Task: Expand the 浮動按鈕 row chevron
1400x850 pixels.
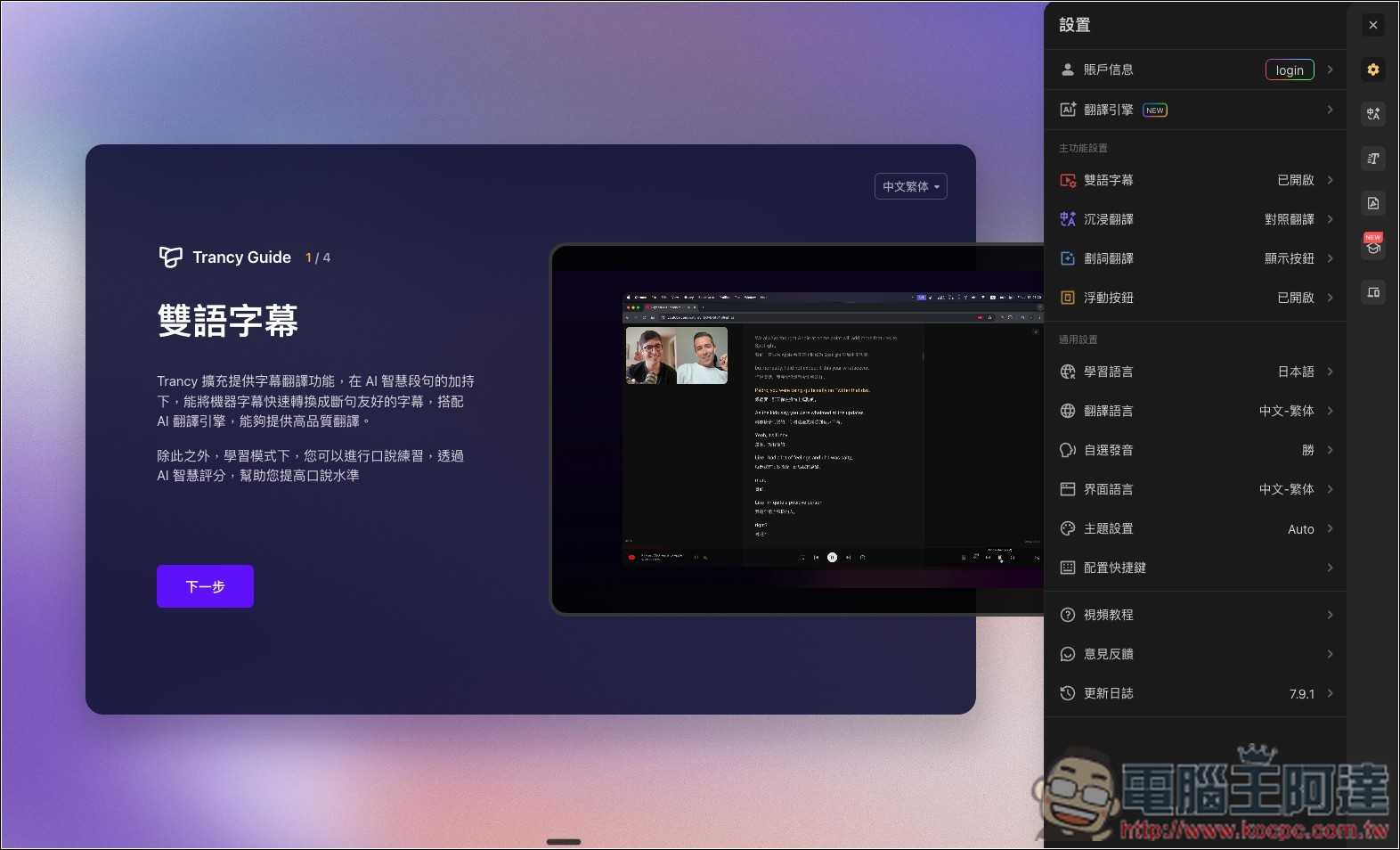Action: point(1330,298)
